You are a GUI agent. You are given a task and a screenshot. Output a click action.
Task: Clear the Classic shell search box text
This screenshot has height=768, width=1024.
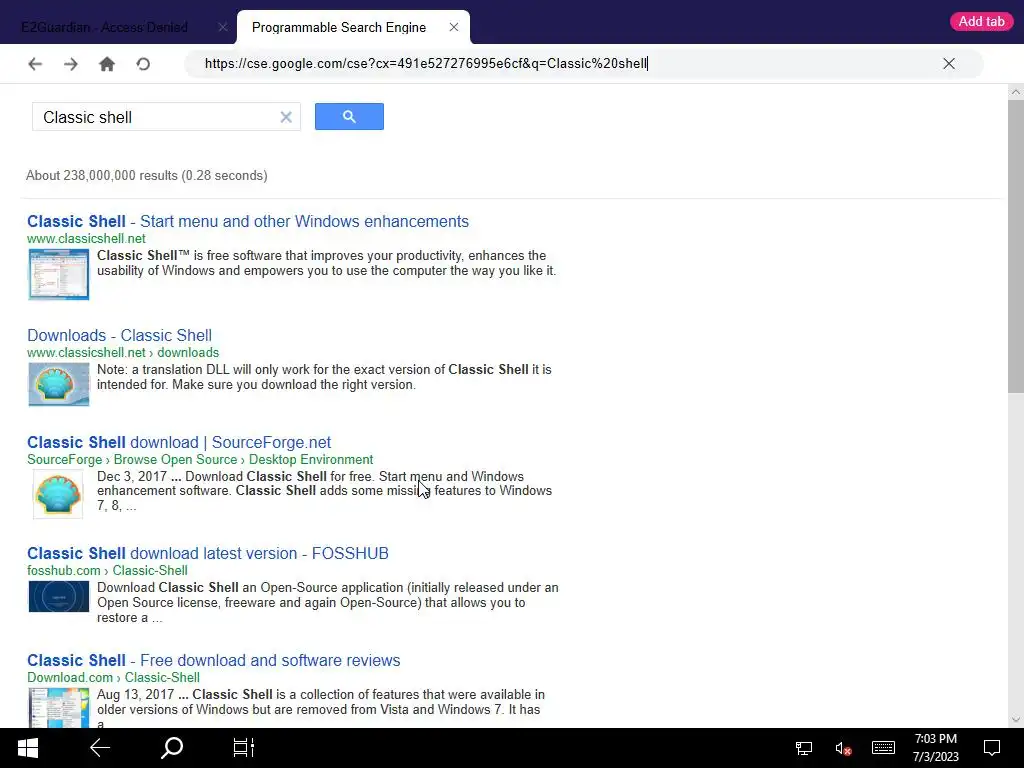coord(286,117)
